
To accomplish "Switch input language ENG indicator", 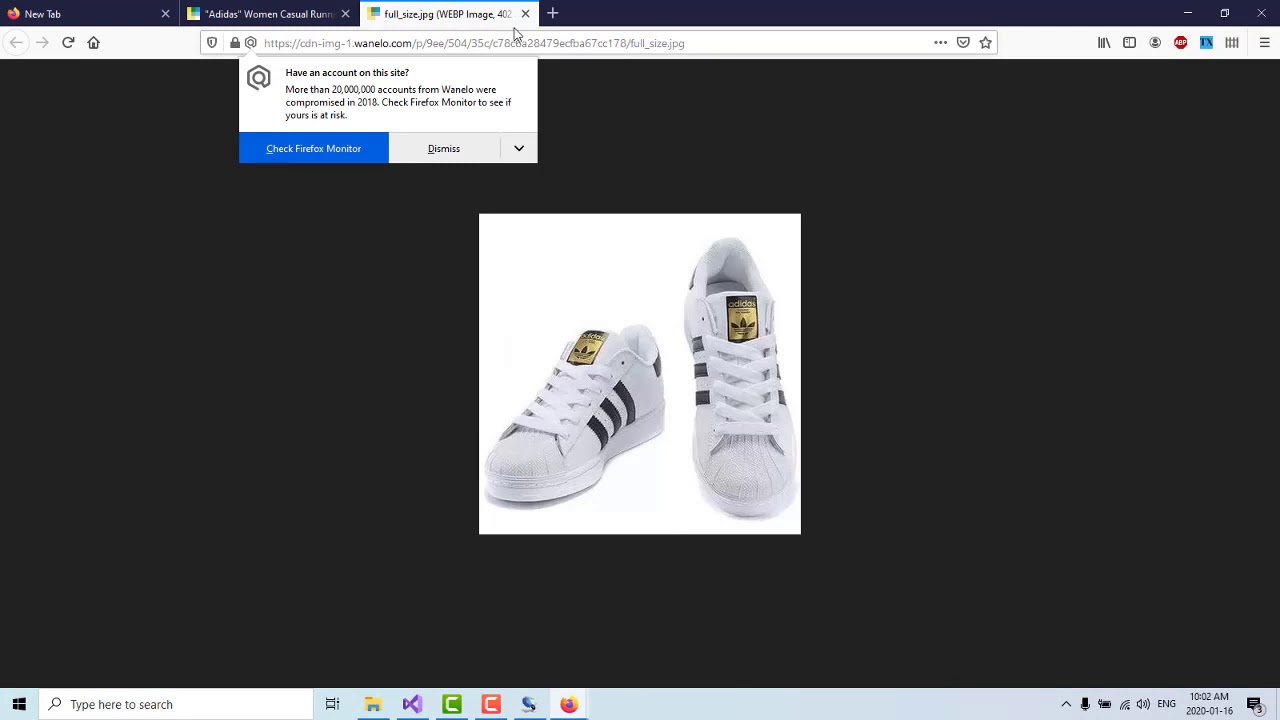I will [1166, 704].
